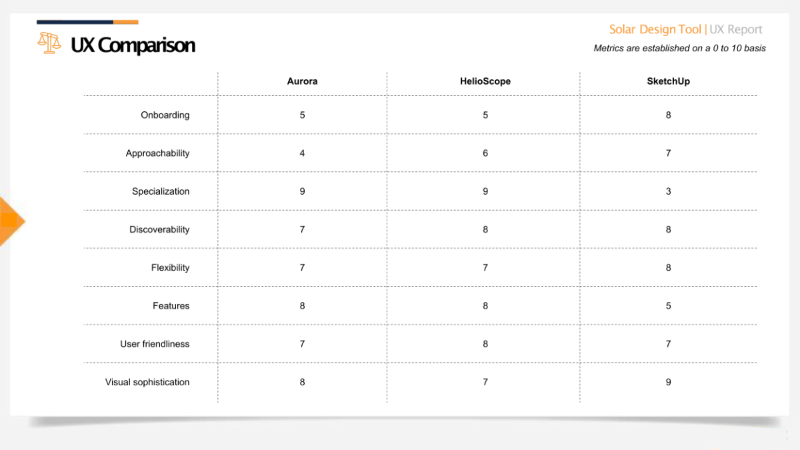
Task: Click SketchUp's Approachability score 7
Action: (x=668, y=154)
